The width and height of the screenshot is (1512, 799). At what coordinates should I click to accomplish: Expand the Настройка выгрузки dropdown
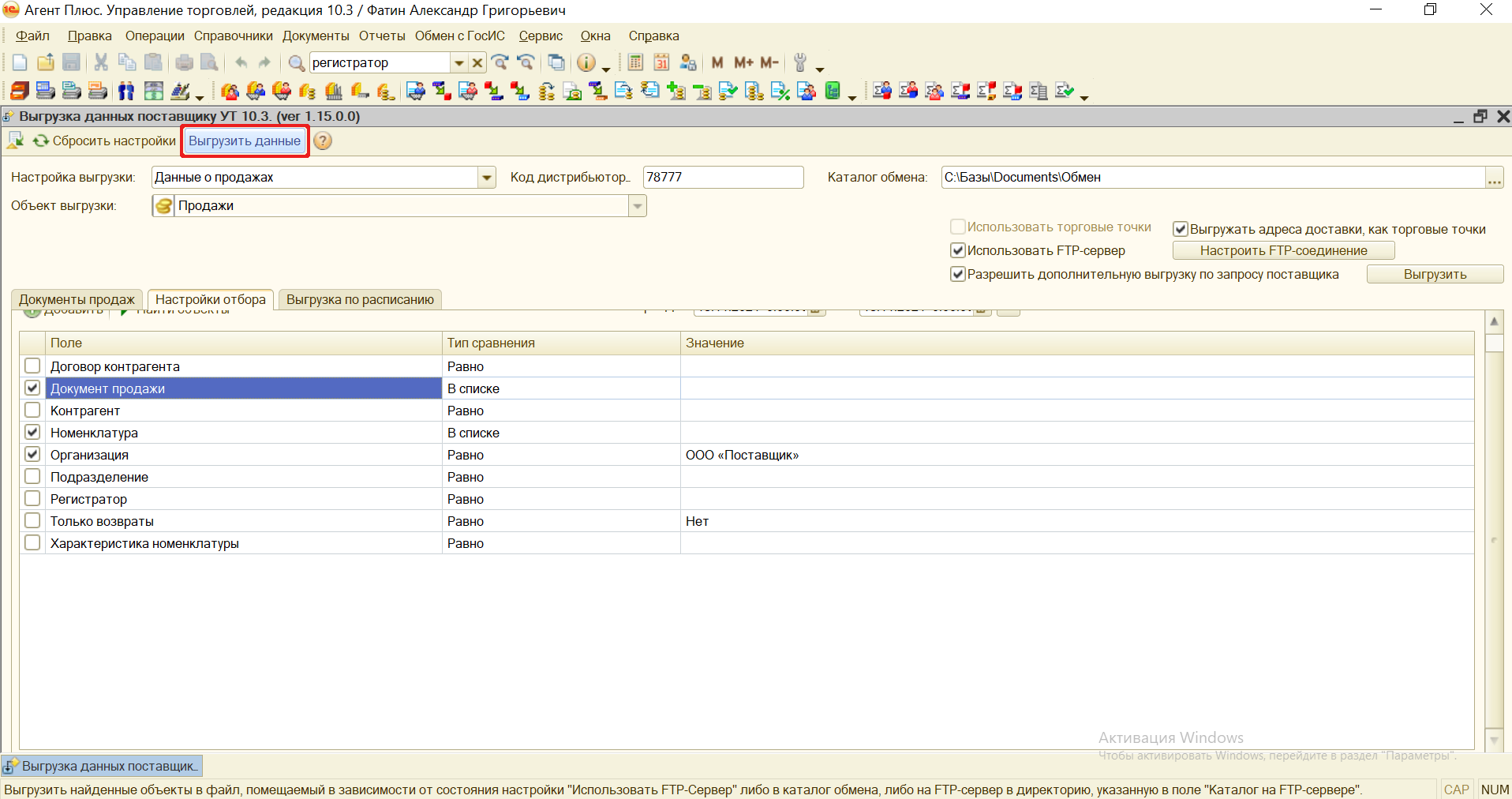pyautogui.click(x=487, y=178)
